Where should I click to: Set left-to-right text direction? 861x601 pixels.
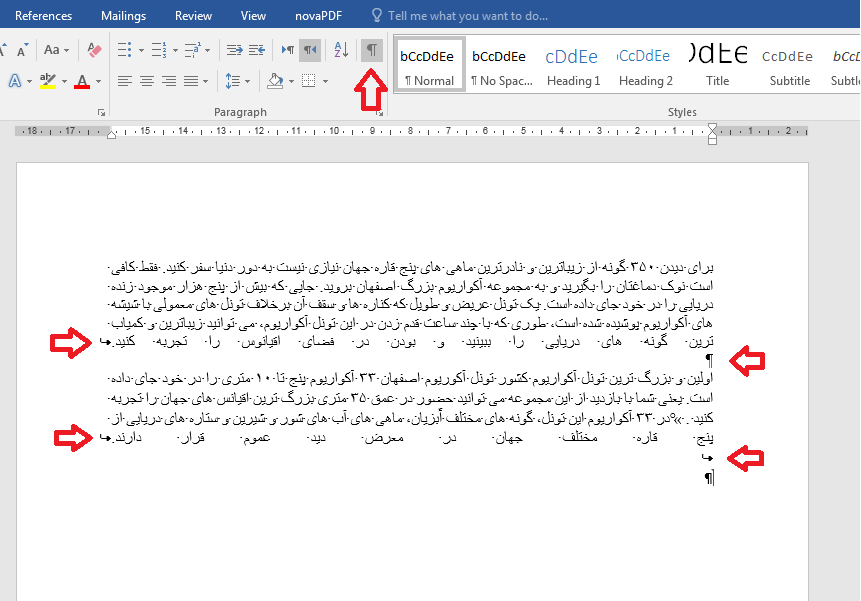288,50
